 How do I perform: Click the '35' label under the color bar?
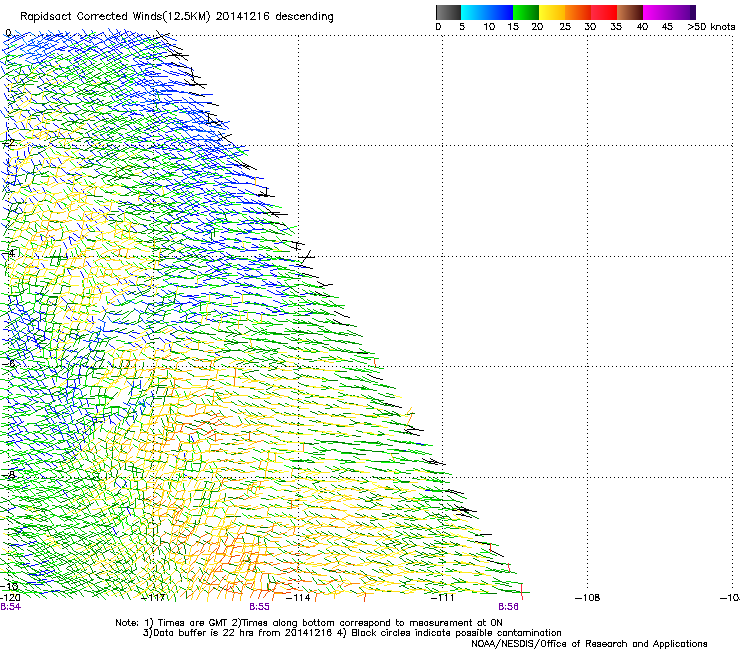pos(616,27)
